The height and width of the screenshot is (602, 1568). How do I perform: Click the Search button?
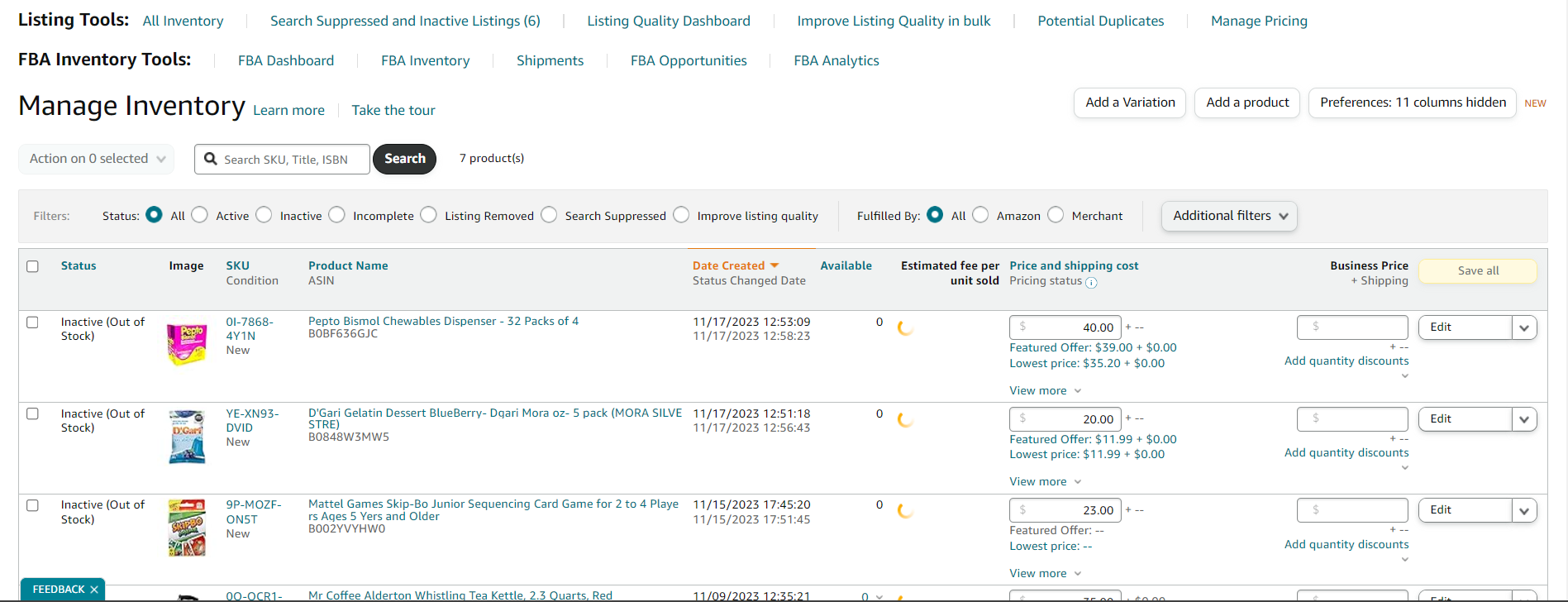pos(404,159)
